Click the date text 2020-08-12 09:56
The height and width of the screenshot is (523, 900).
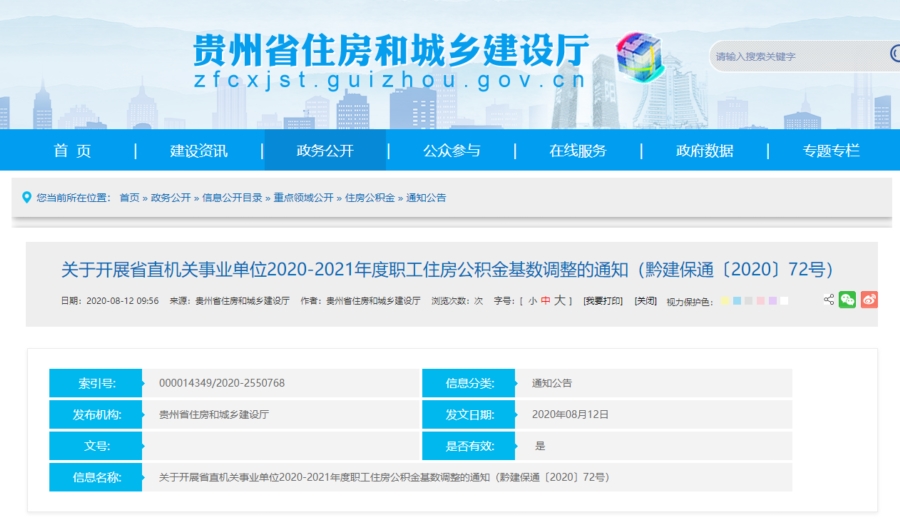pyautogui.click(x=122, y=301)
